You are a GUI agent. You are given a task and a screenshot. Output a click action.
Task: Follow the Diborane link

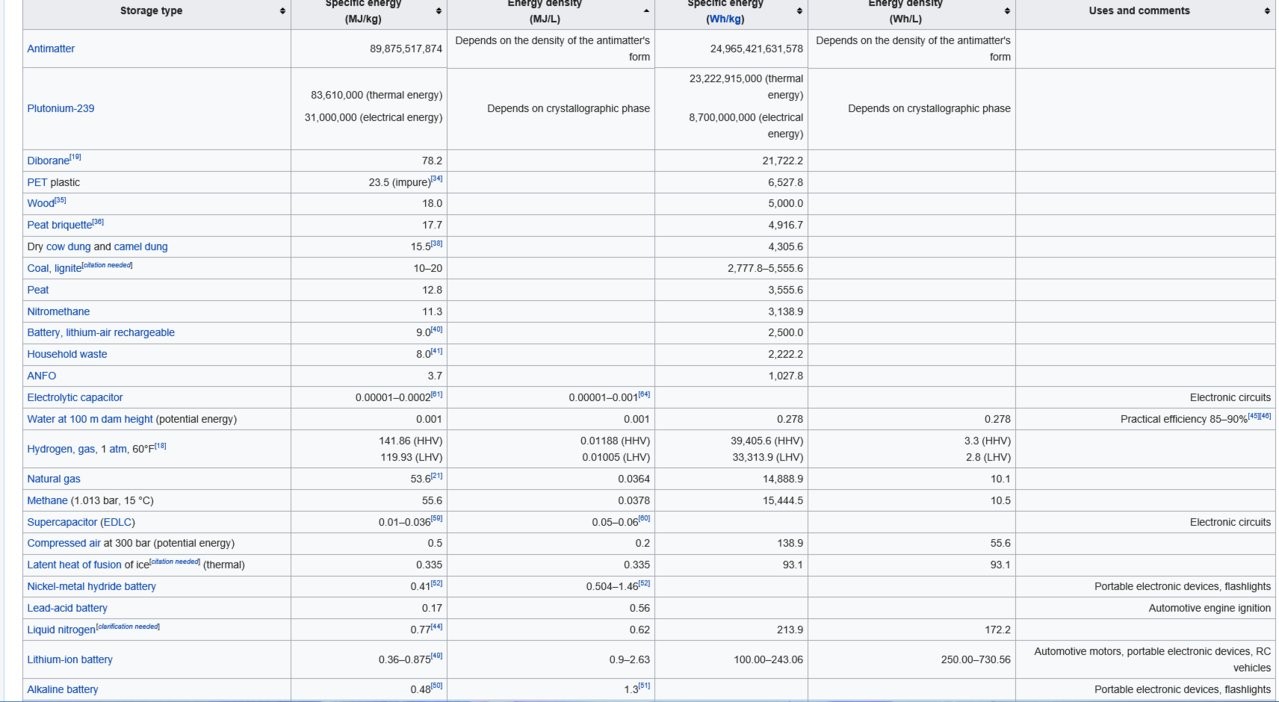(x=48, y=161)
